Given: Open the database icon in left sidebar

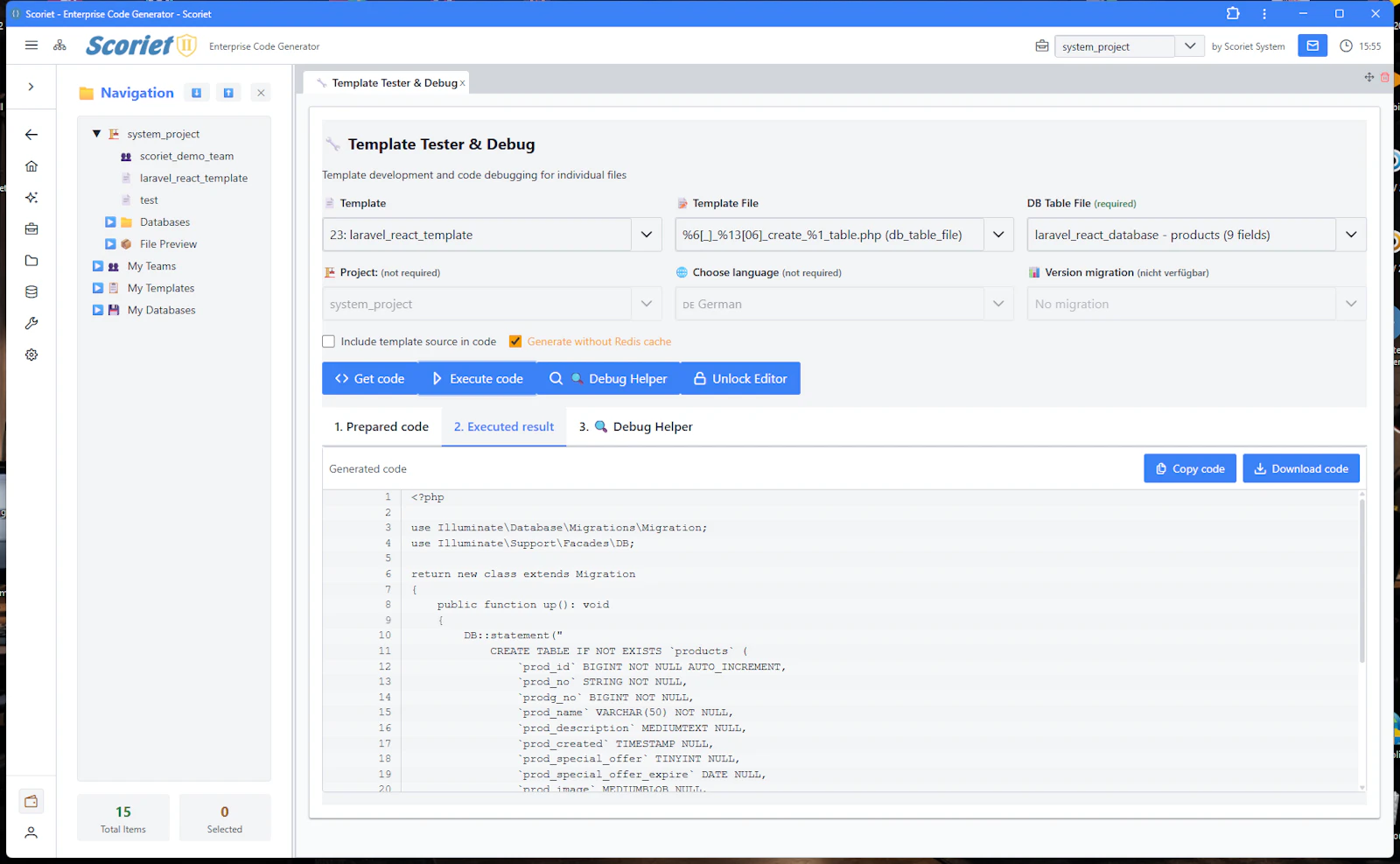Looking at the screenshot, I should click(31, 292).
